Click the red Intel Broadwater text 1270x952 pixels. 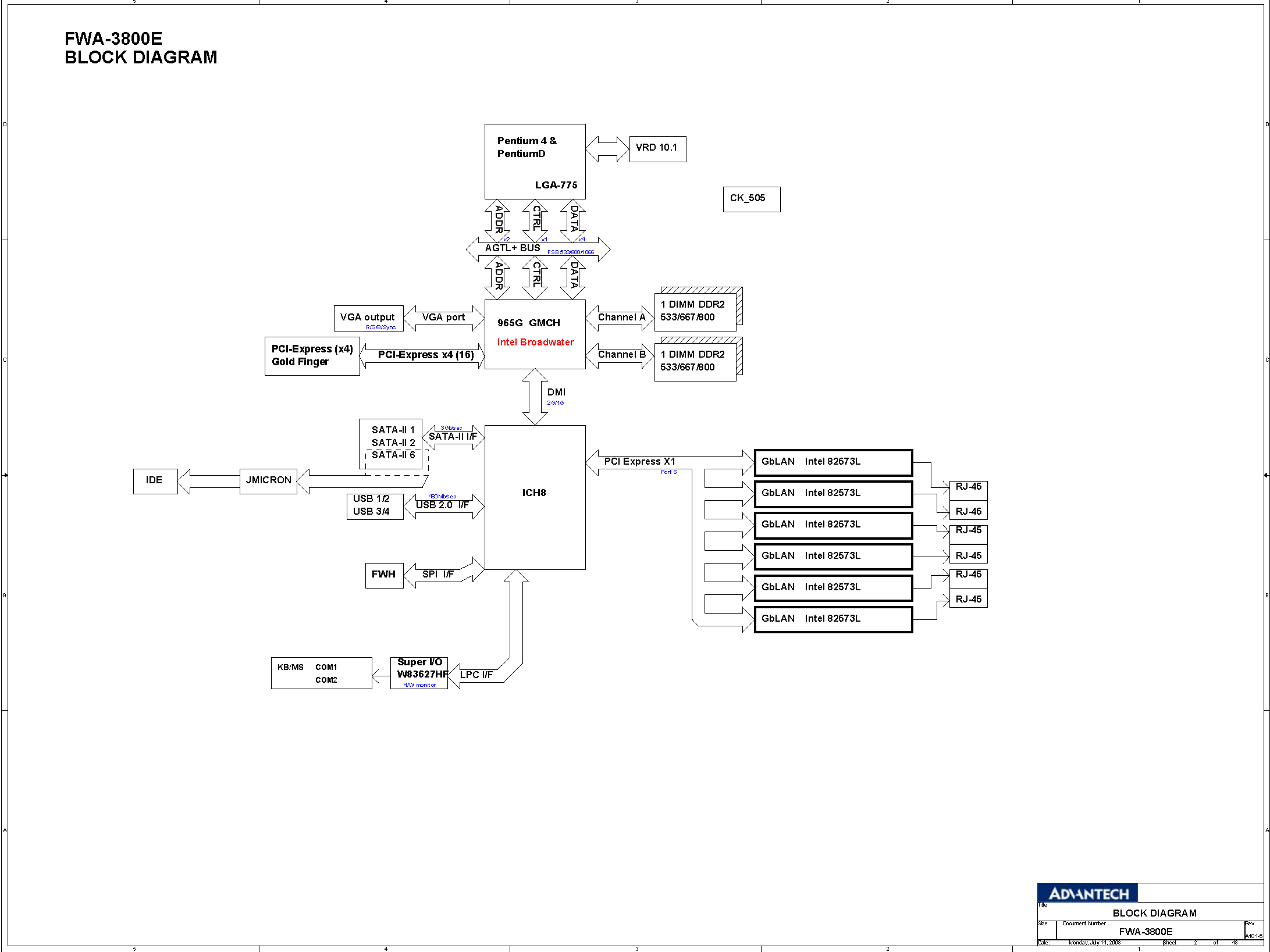pos(535,342)
